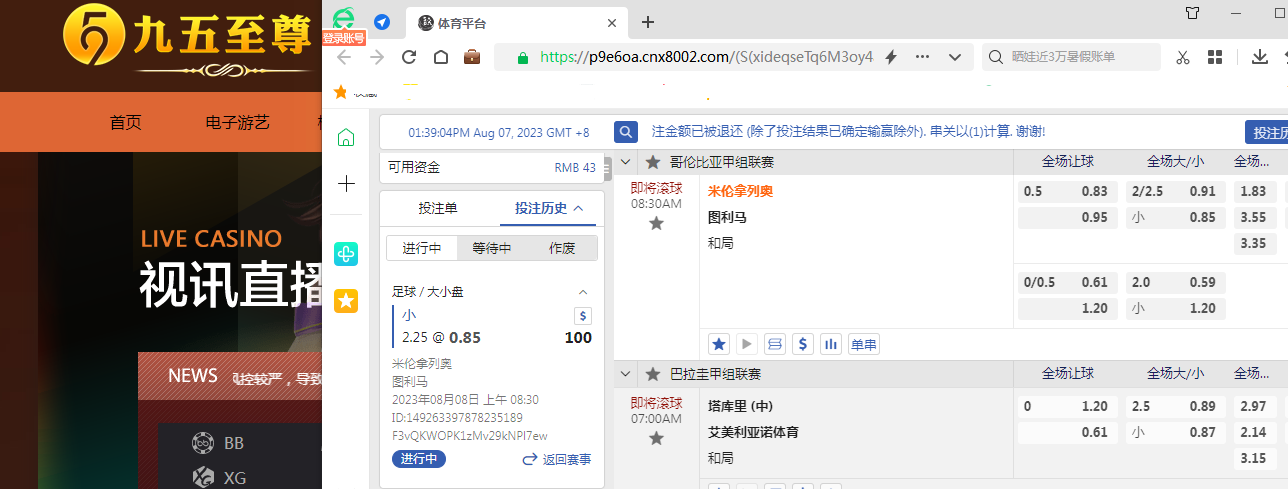Click the scissors screenshot tool
Viewport: 1288px width, 489px height.
coord(1183,57)
